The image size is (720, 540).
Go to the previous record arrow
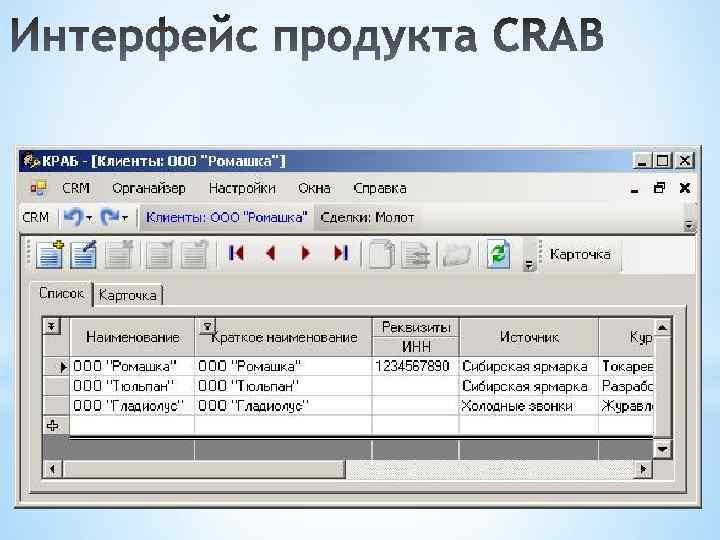click(x=271, y=253)
